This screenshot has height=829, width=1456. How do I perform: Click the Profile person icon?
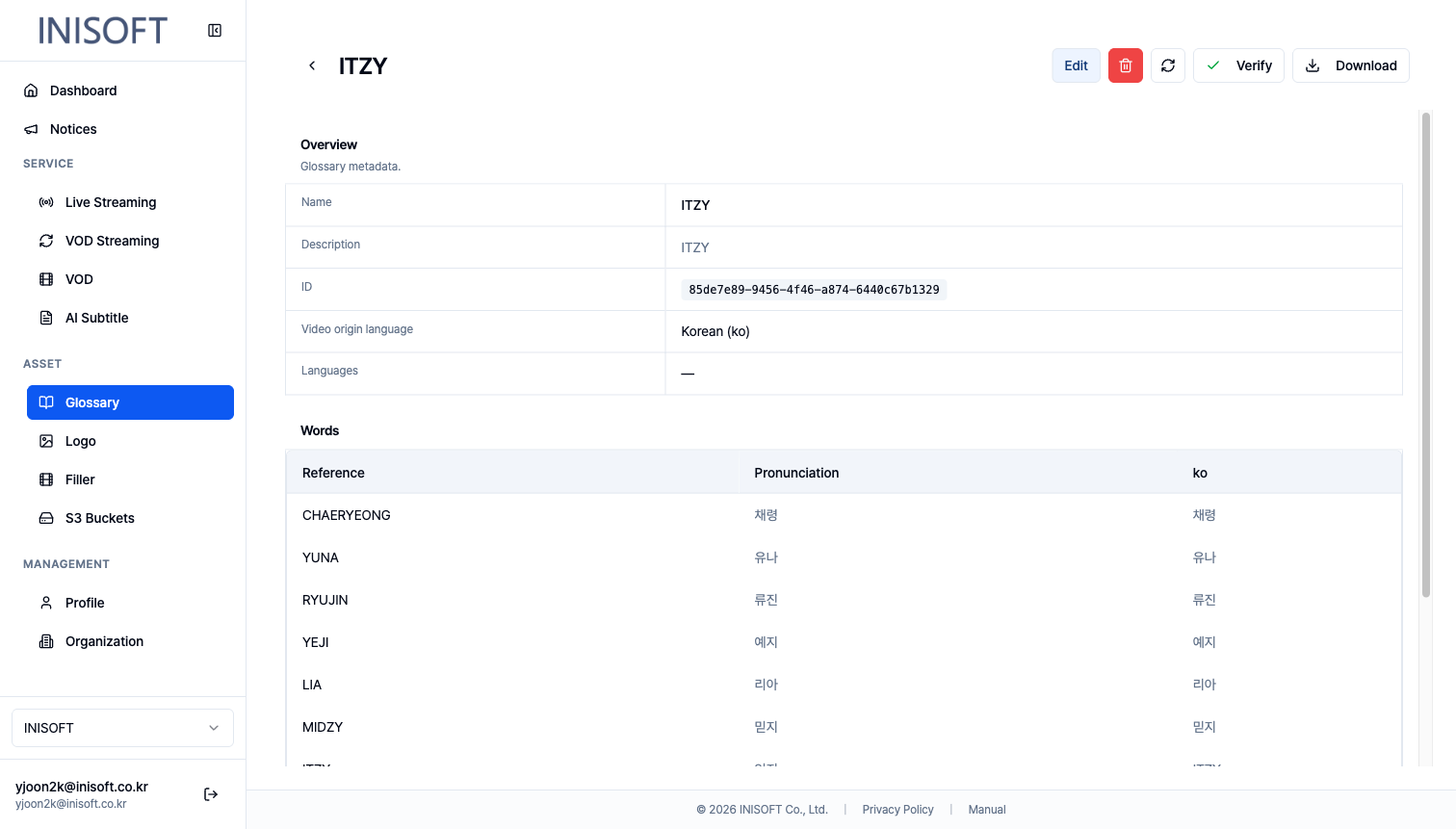pos(46,603)
